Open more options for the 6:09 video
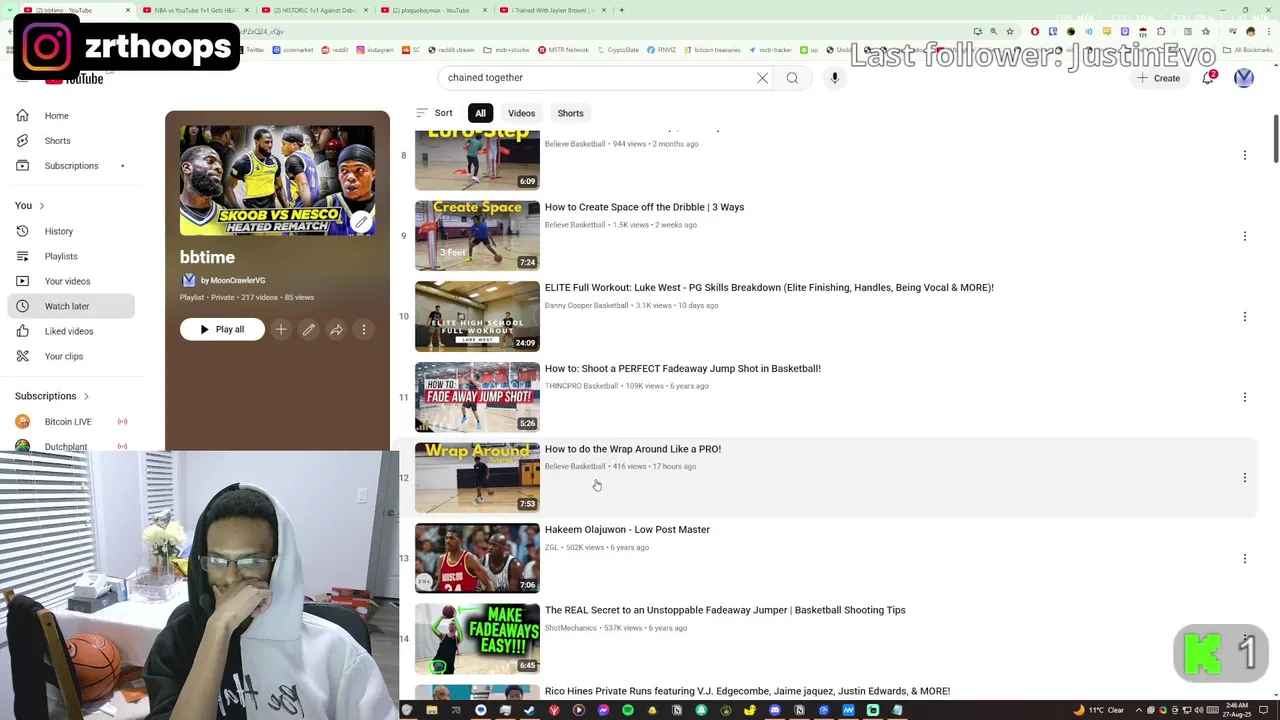 pos(1245,155)
